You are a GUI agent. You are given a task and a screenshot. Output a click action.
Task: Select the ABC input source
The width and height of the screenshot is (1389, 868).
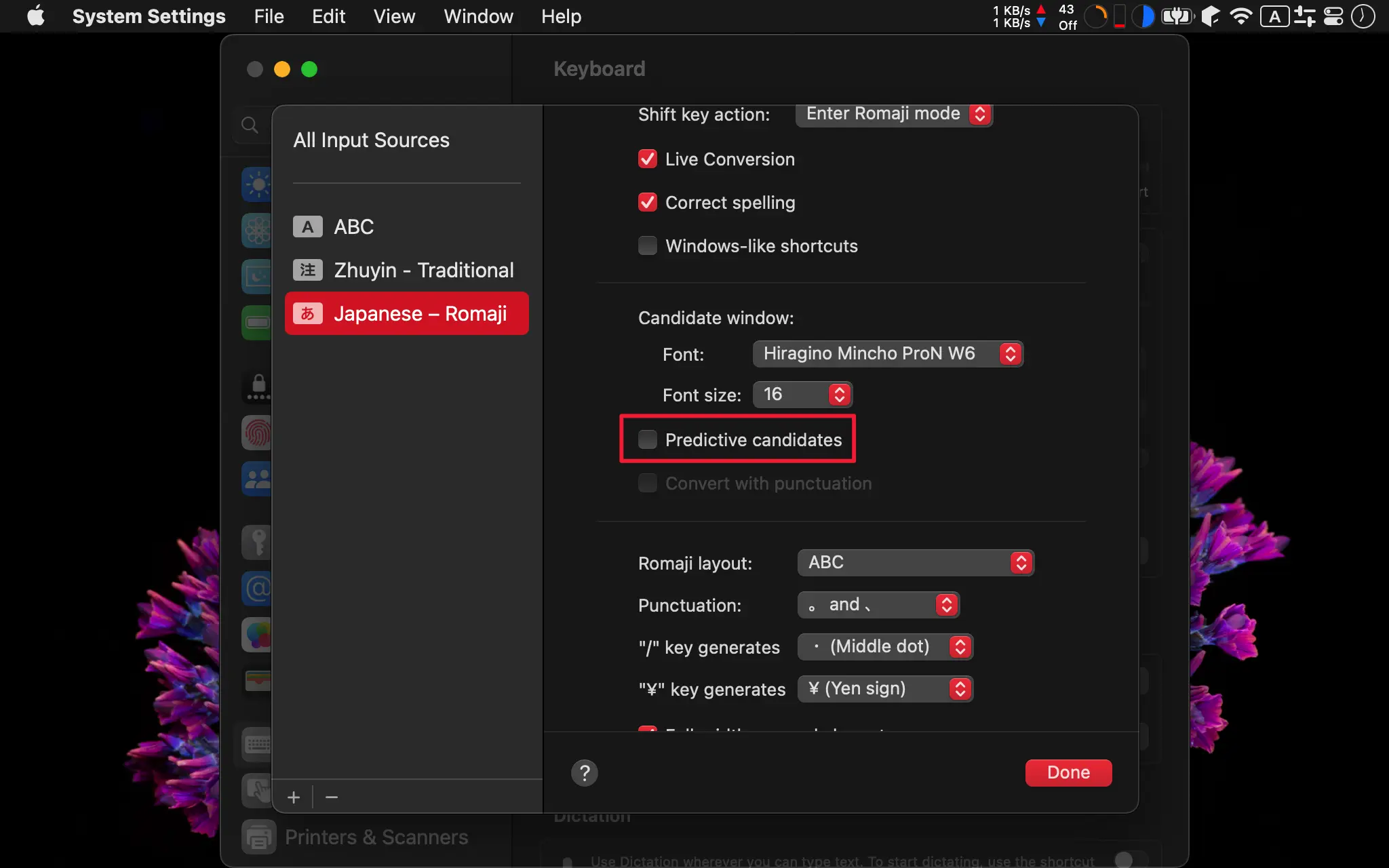(x=406, y=226)
